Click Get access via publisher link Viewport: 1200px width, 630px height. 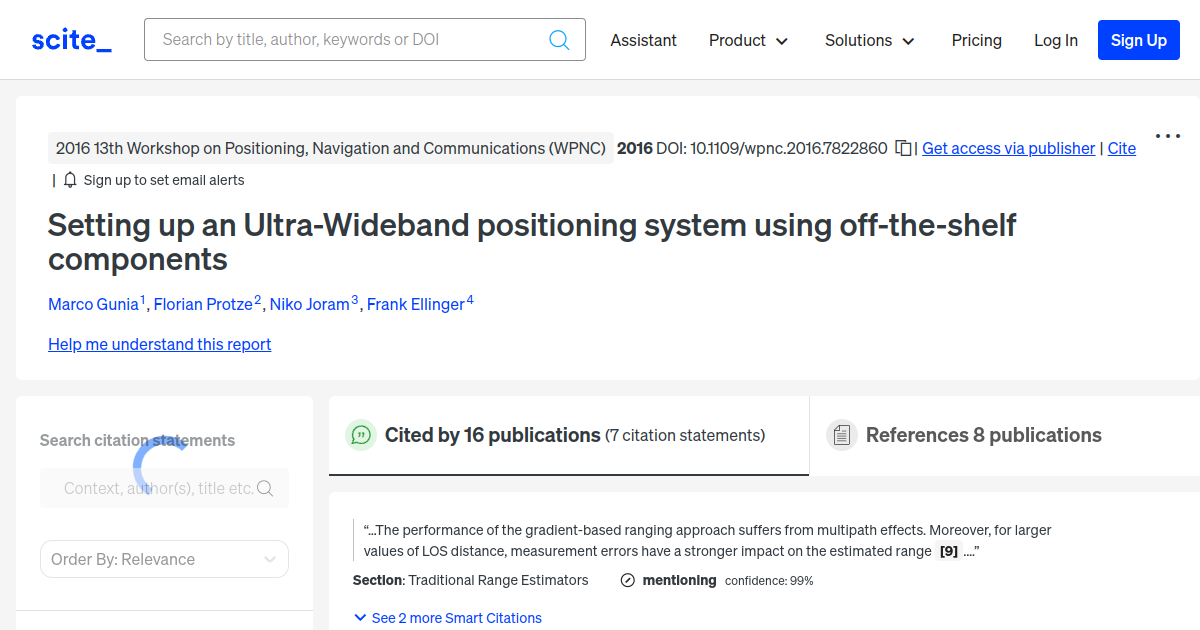(x=1008, y=148)
